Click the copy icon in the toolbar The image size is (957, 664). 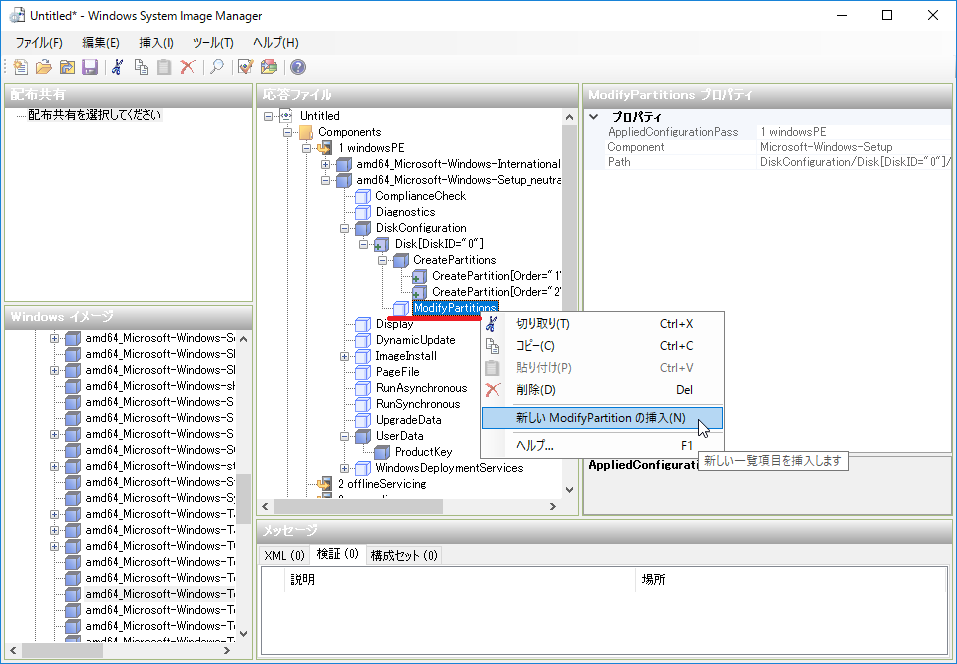(141, 67)
